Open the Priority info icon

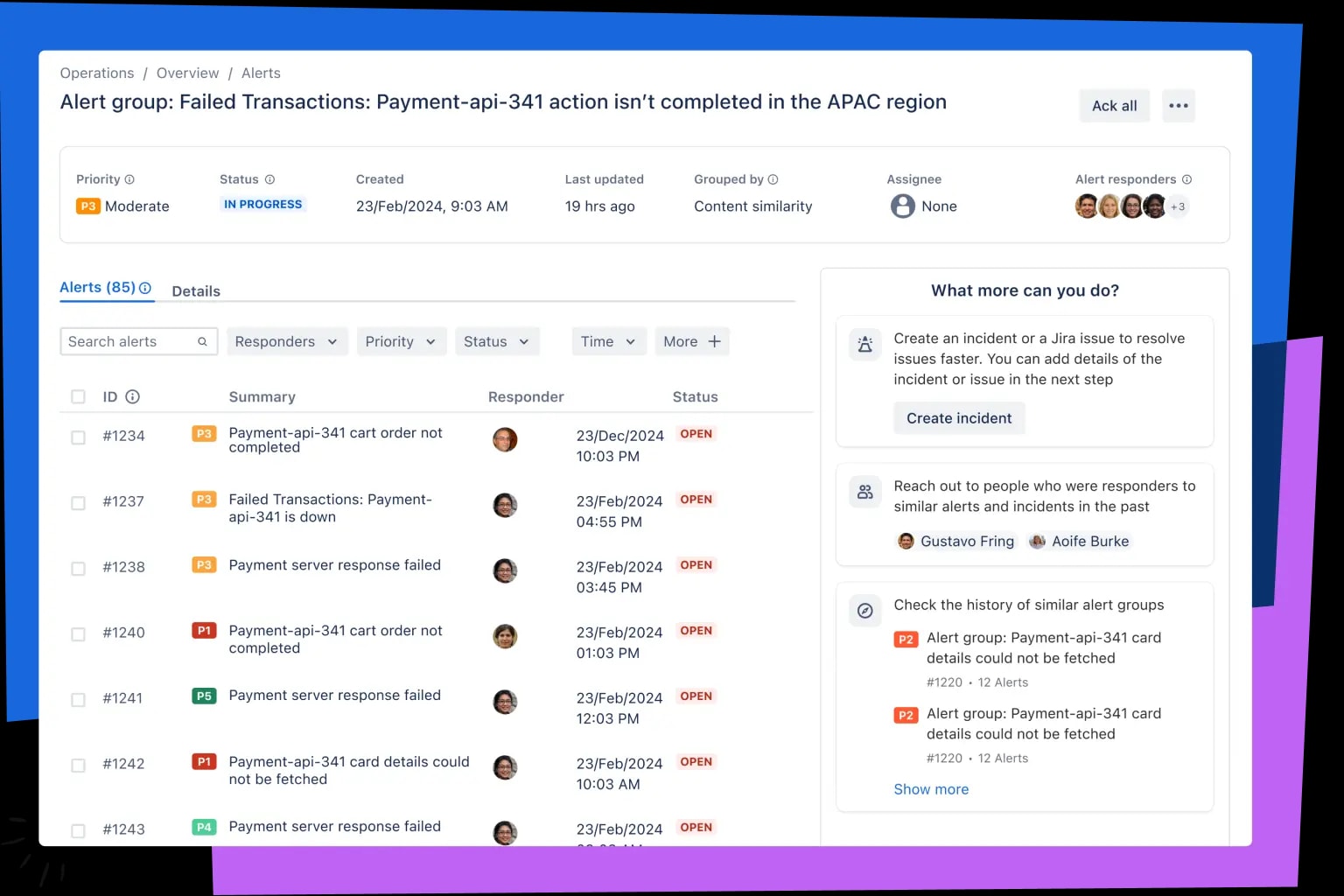131,178
